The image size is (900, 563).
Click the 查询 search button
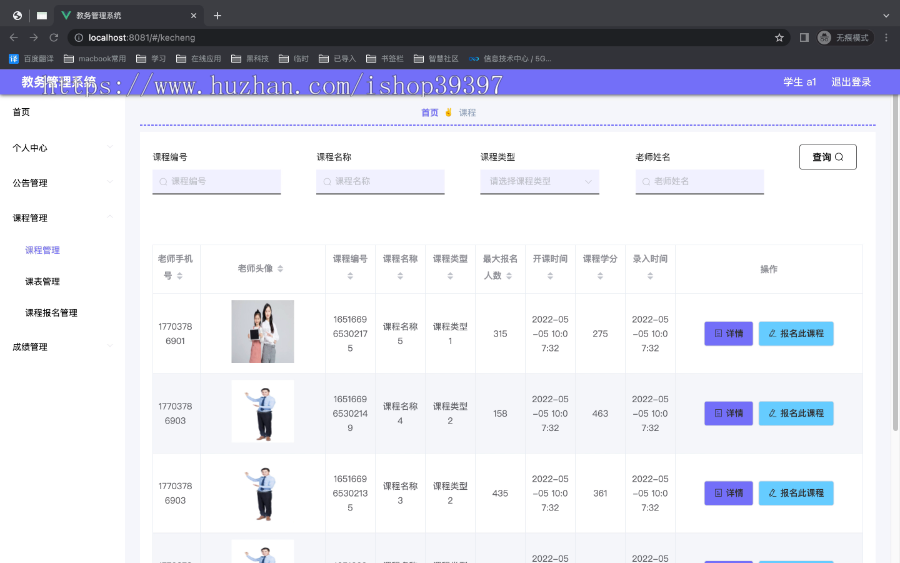pyautogui.click(x=828, y=157)
